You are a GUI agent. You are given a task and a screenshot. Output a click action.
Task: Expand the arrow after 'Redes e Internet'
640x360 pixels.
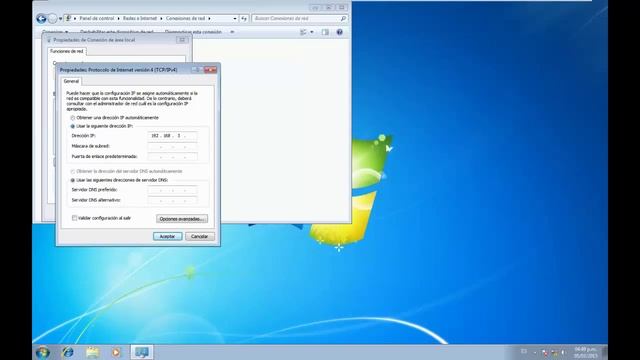[x=161, y=18]
